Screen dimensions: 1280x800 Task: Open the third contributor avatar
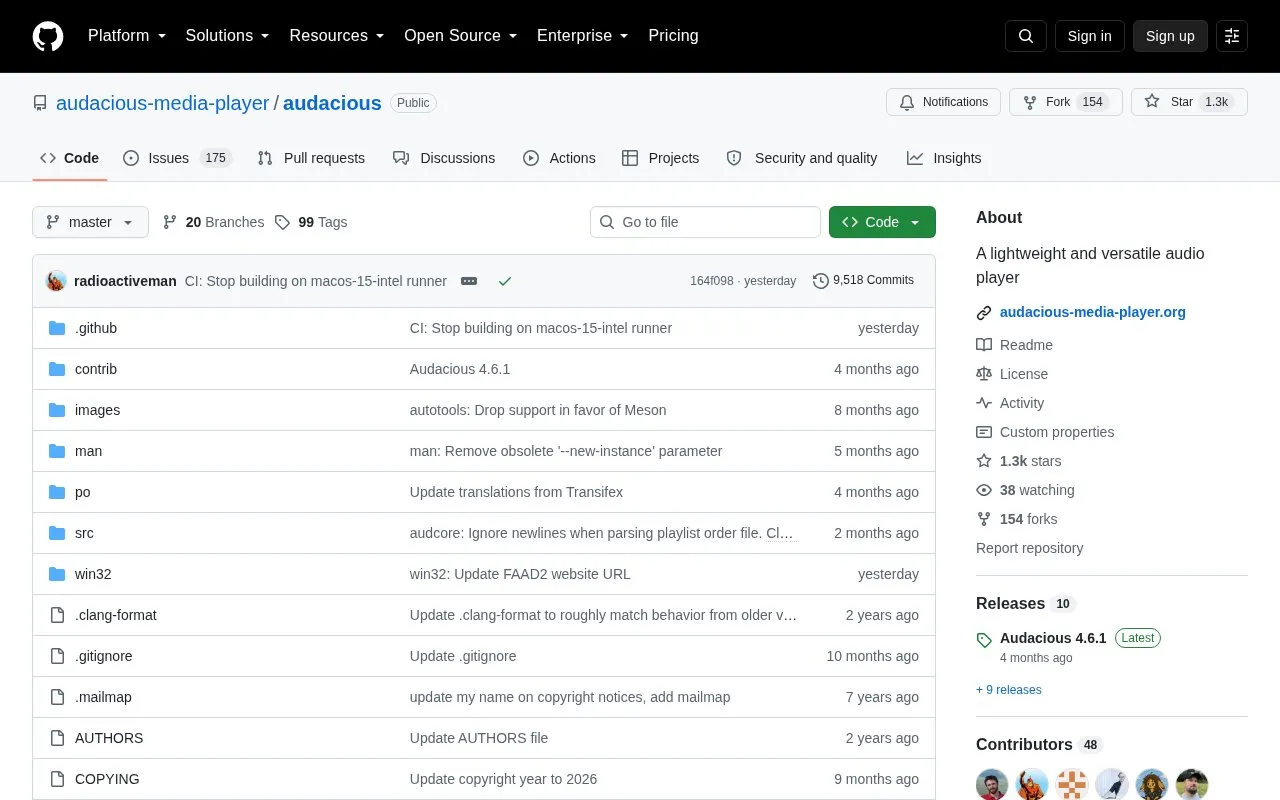(1072, 784)
